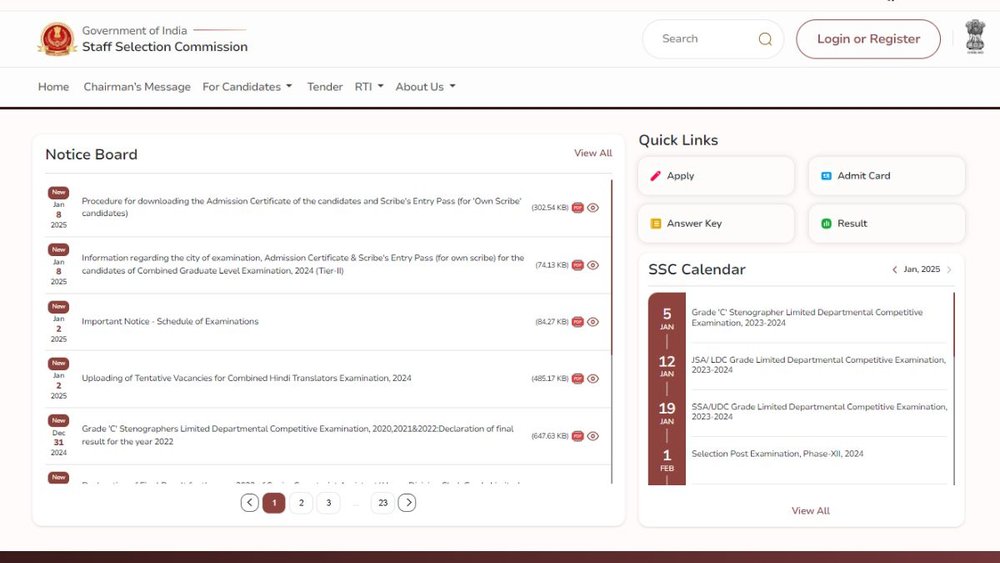Click the SSC logo emblem
This screenshot has height=563, width=1000.
click(x=56, y=39)
